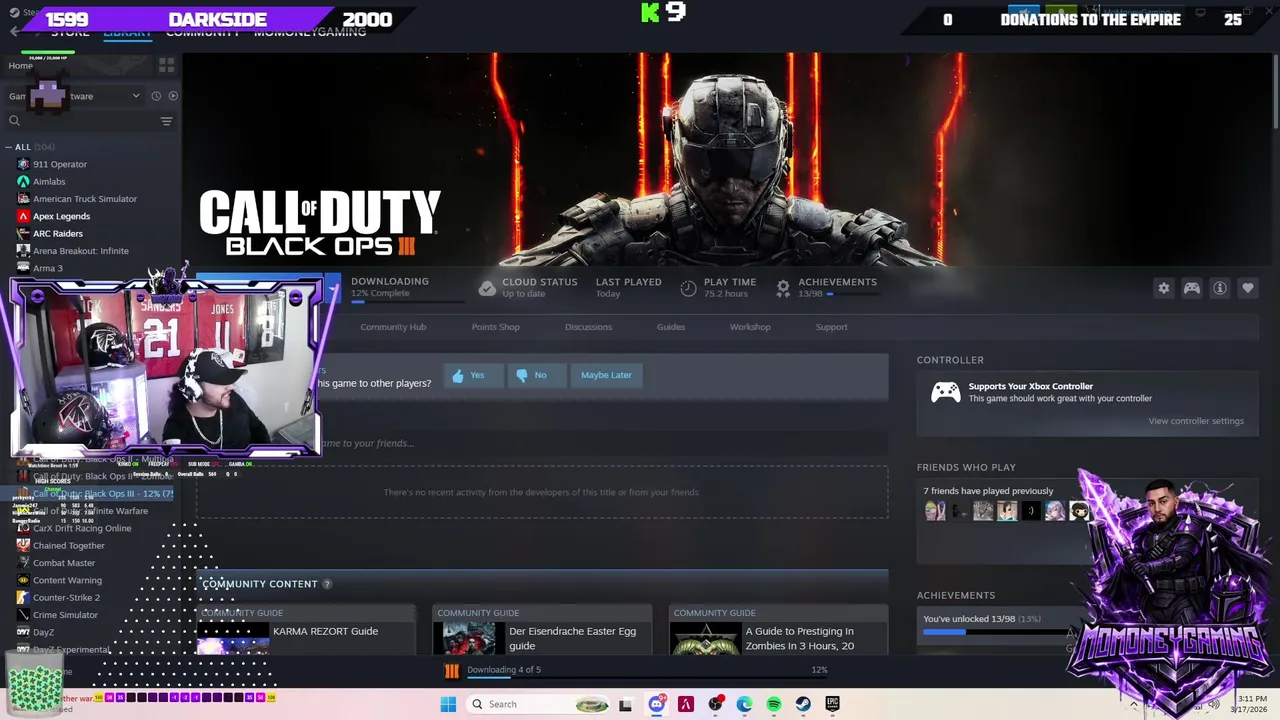The width and height of the screenshot is (1280, 720).
Task: Select Arma 3 in library list
Action: click(48, 268)
